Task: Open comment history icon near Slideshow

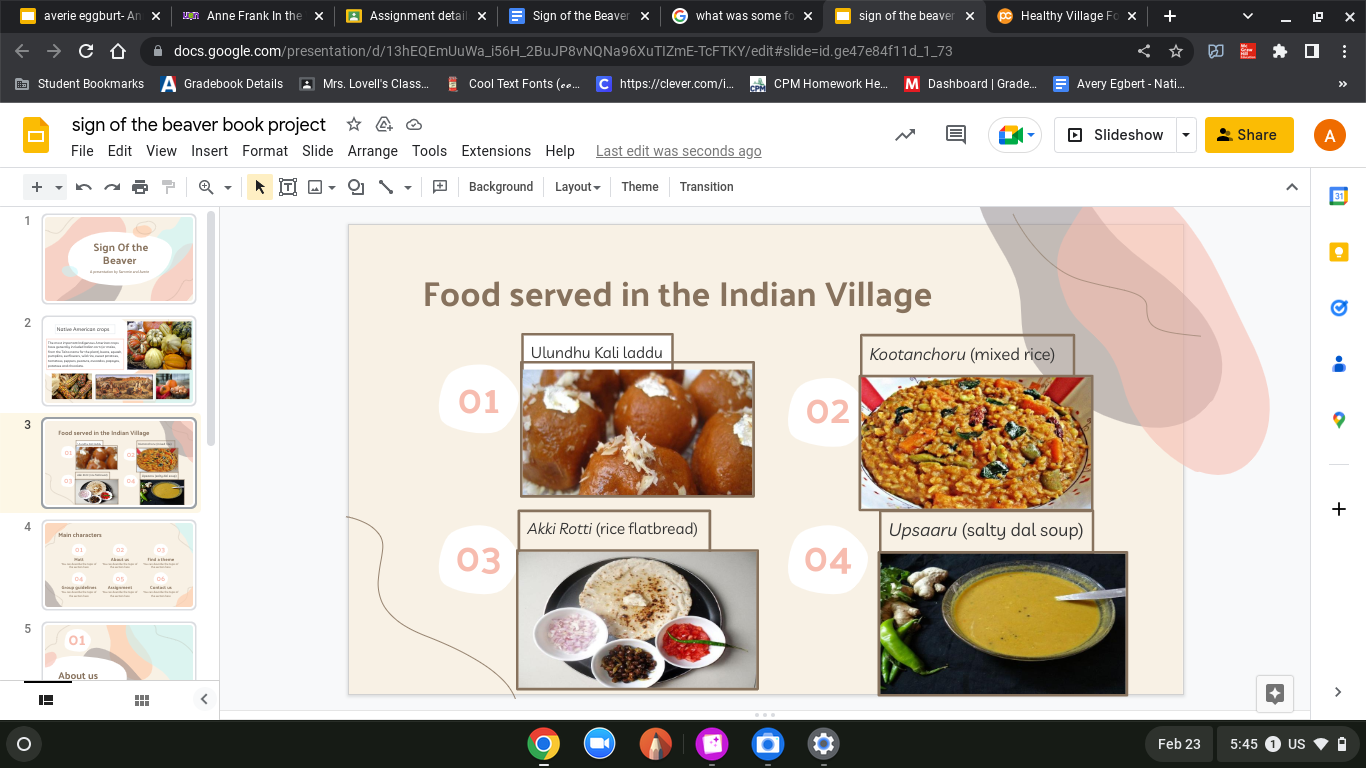Action: pos(956,135)
